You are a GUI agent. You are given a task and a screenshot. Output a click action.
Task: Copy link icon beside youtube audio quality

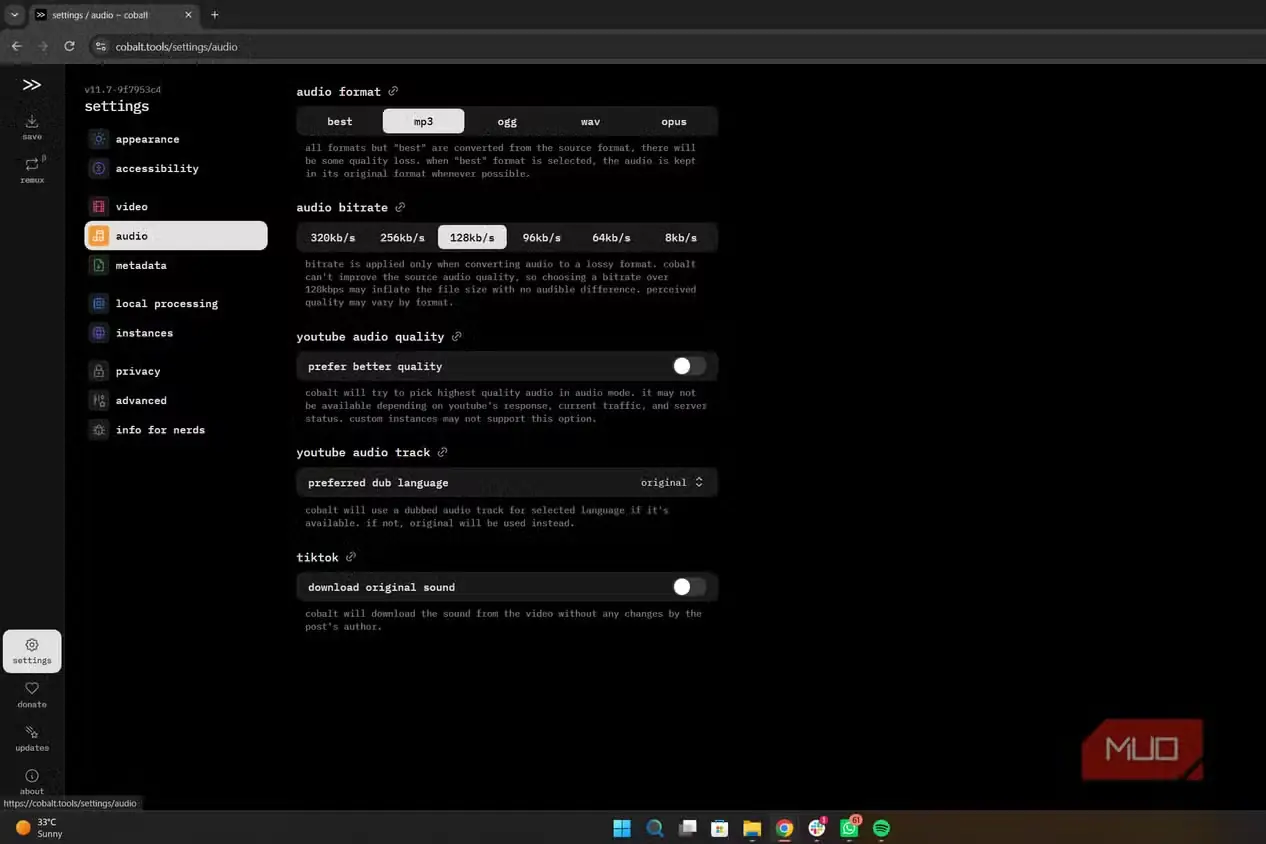point(457,337)
